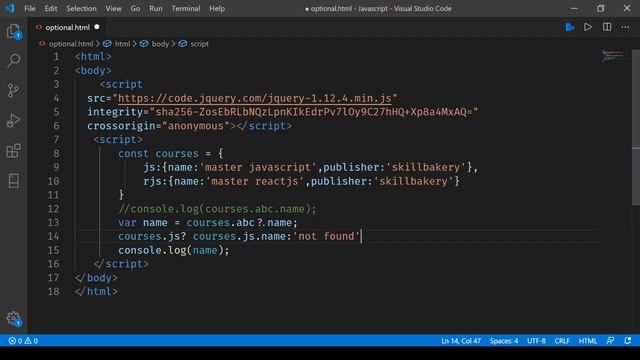The width and height of the screenshot is (640, 360).
Task: Open the Extensions view
Action: (x=13, y=151)
